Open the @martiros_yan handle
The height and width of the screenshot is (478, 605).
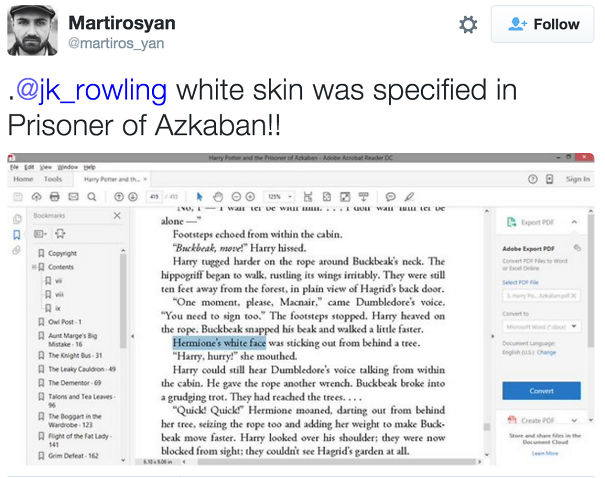(x=116, y=43)
